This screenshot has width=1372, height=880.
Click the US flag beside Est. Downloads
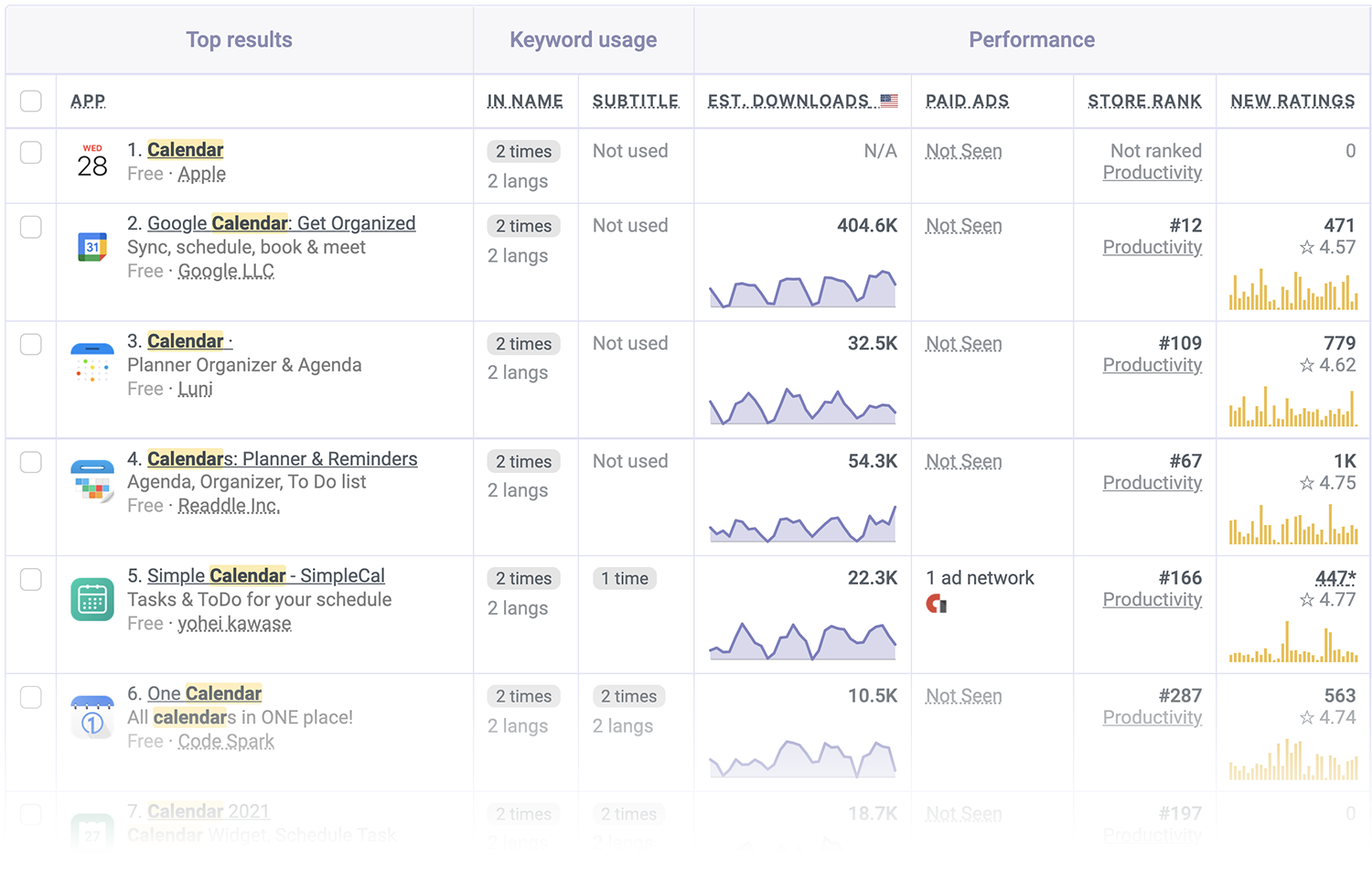tap(889, 101)
